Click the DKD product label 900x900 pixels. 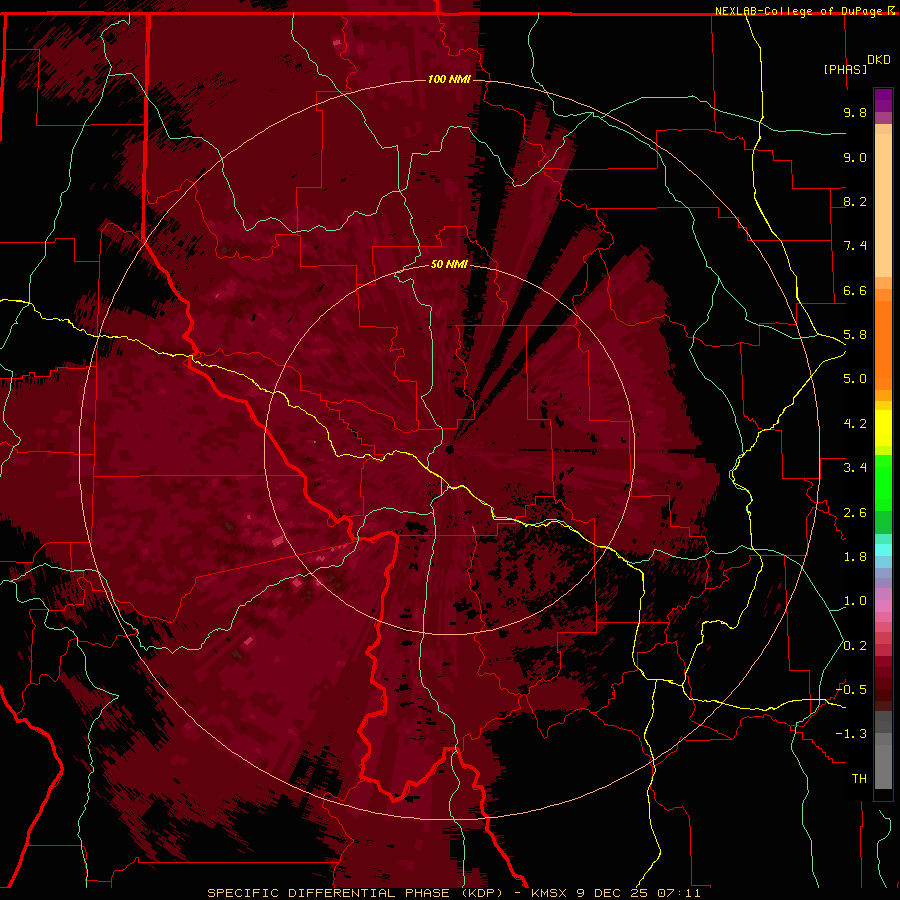(879, 60)
